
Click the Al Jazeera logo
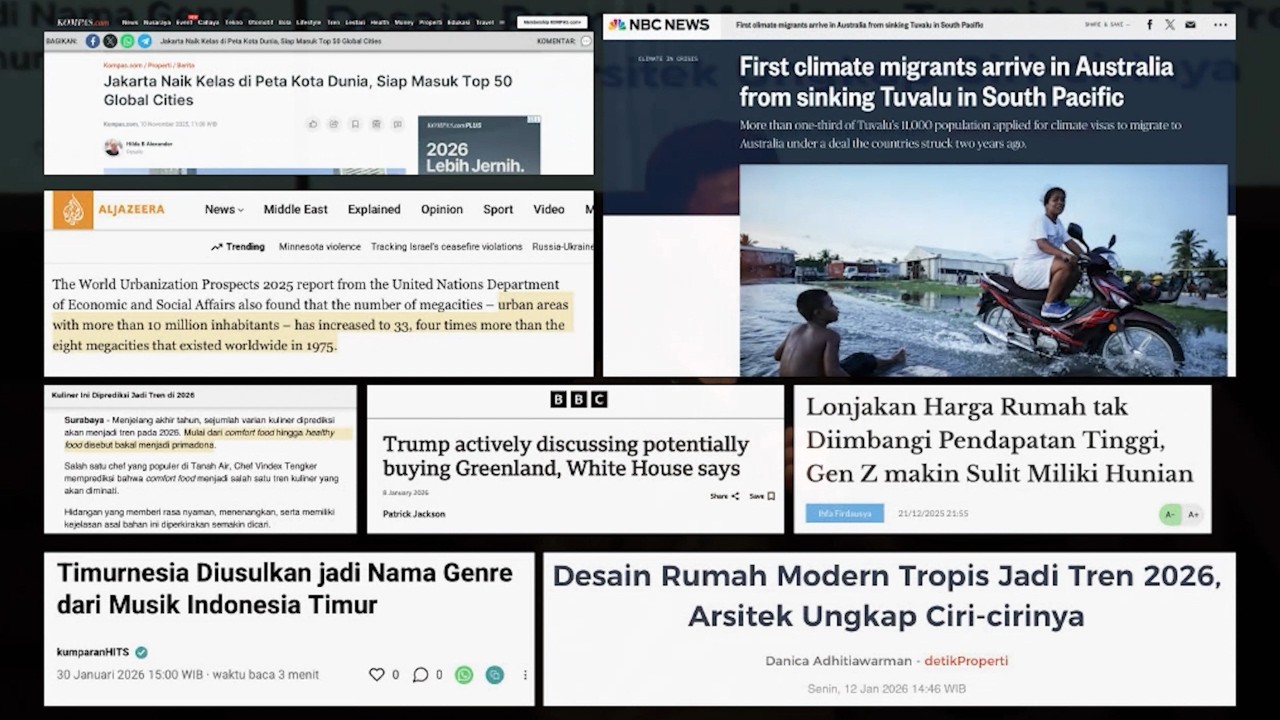tap(109, 210)
